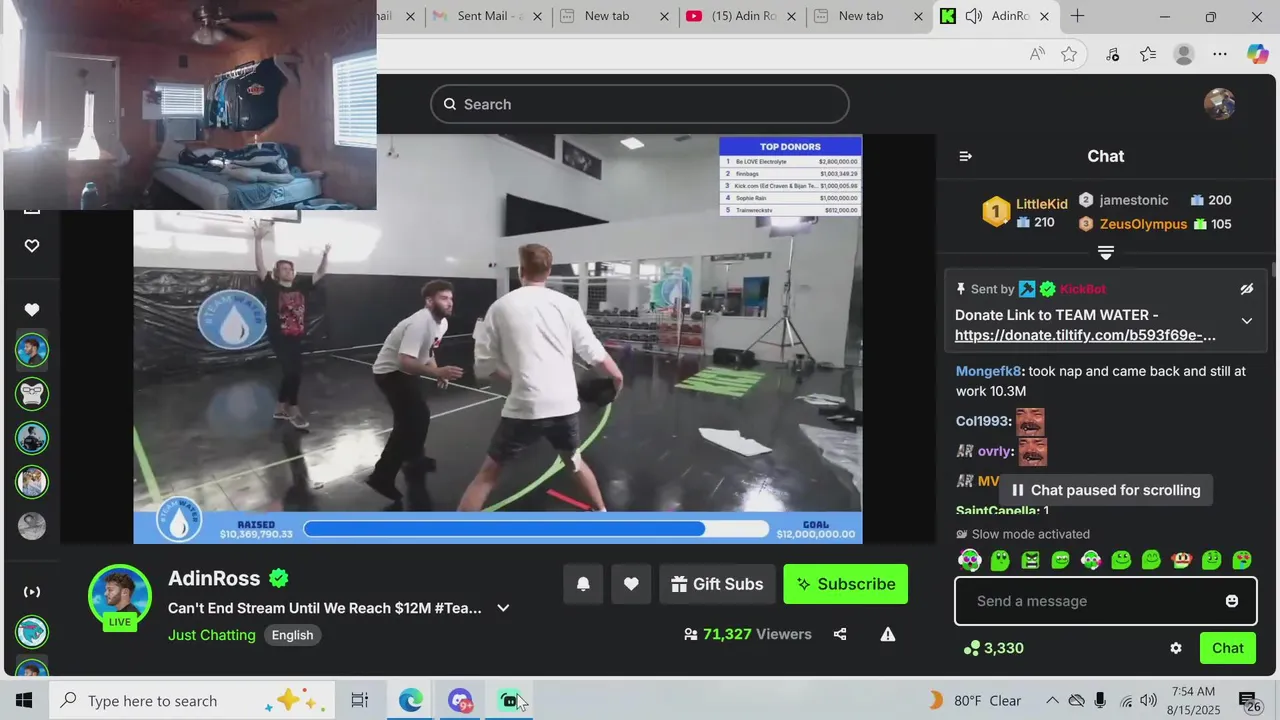The width and height of the screenshot is (1280, 720).
Task: Click the Mongefk8 chat username
Action: [990, 371]
